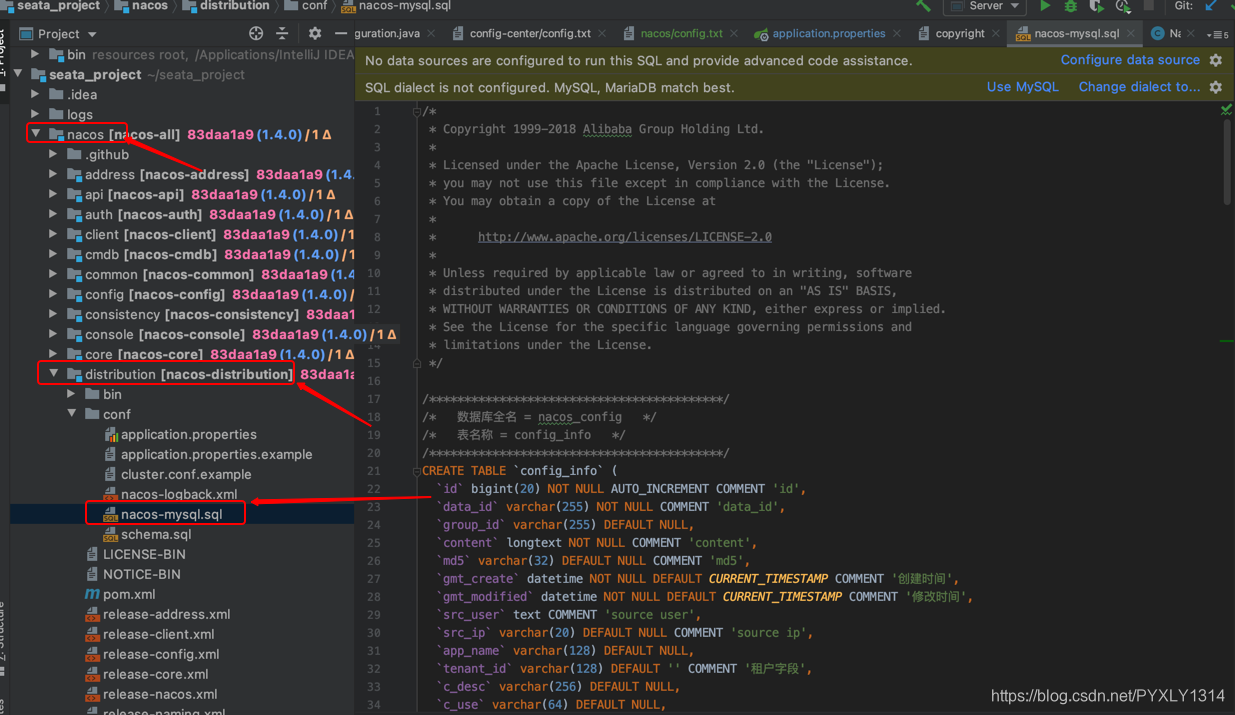Switch to the nacos/config.txt tab
The height and width of the screenshot is (715, 1235).
681,33
